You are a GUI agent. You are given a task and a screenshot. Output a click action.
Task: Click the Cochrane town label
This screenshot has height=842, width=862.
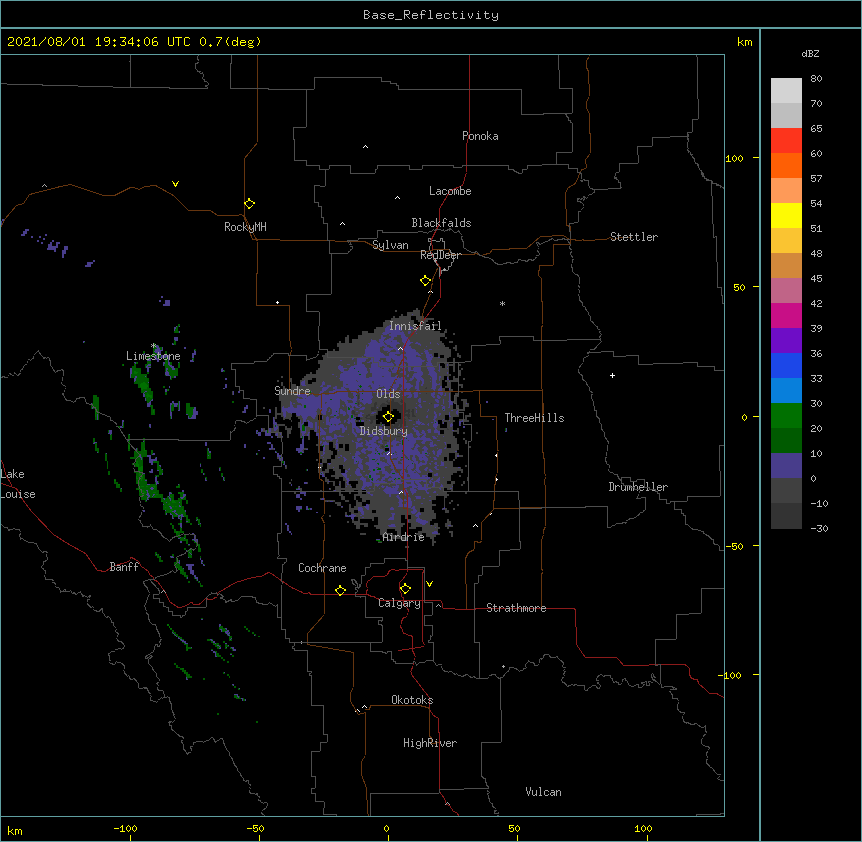click(322, 568)
